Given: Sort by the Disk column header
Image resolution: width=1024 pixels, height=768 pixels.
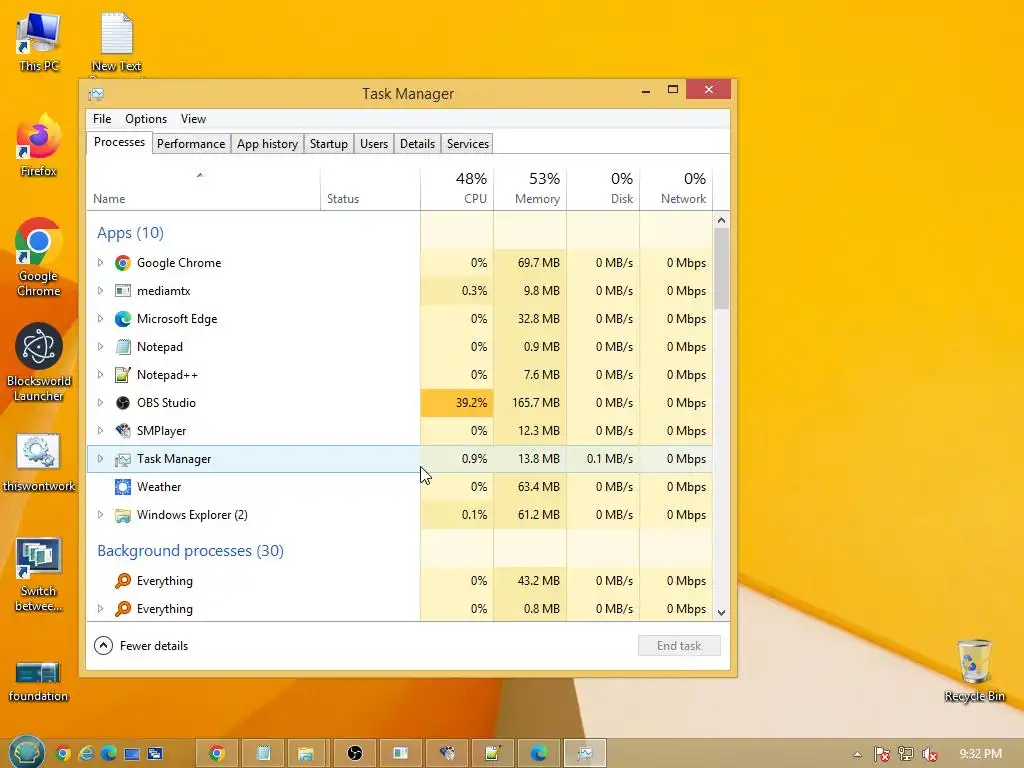Looking at the screenshot, I should [603, 189].
